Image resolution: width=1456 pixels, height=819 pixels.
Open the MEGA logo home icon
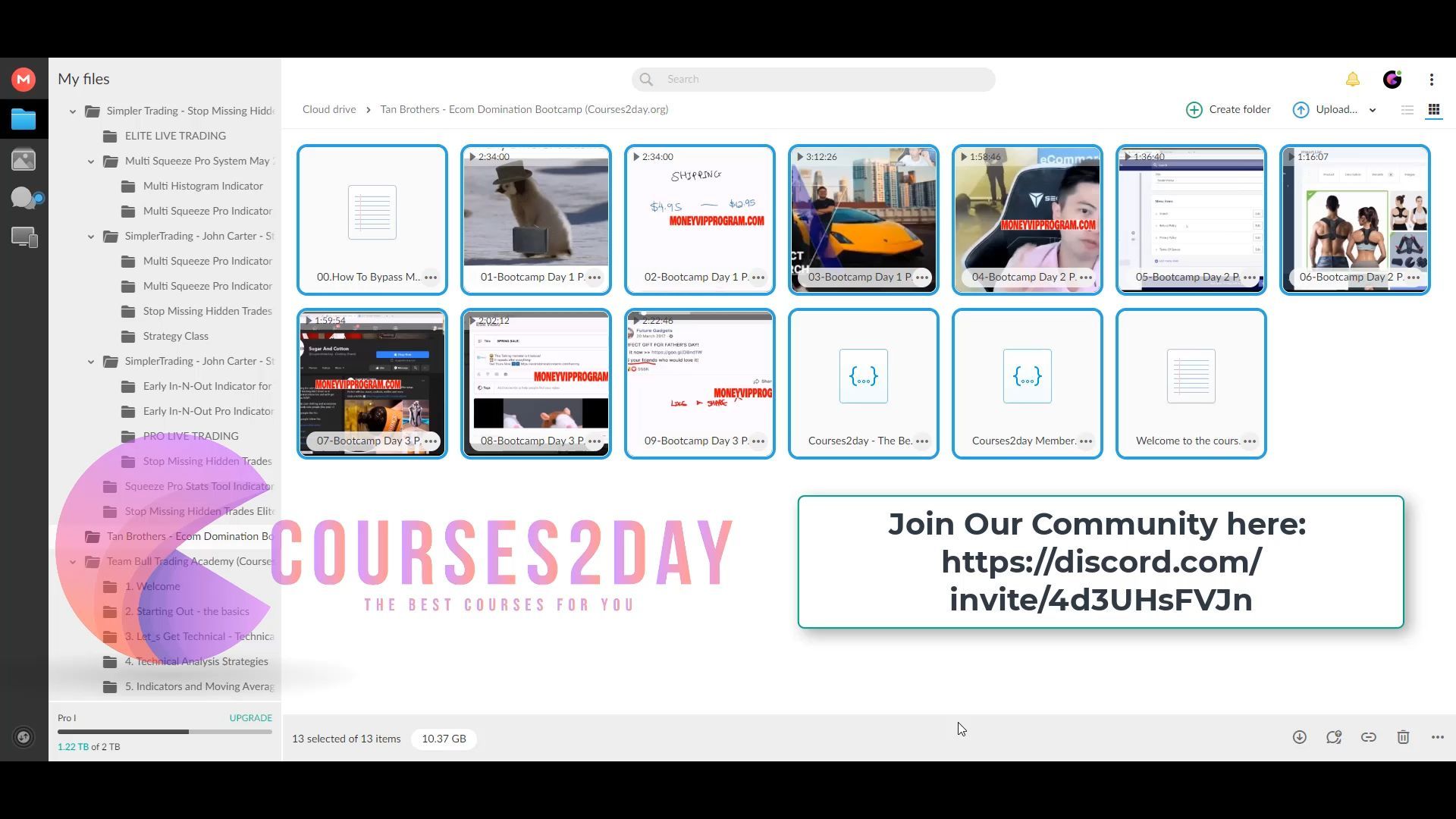tap(24, 79)
